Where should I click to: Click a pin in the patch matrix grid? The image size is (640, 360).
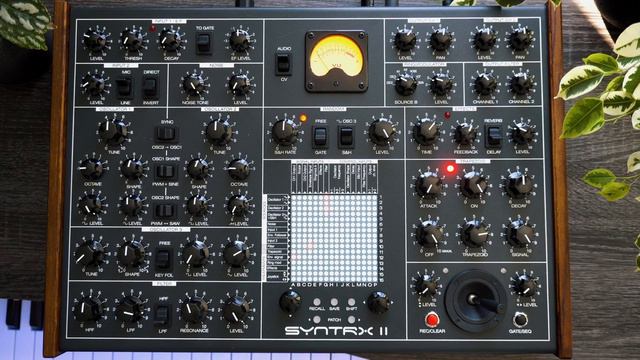(335, 239)
